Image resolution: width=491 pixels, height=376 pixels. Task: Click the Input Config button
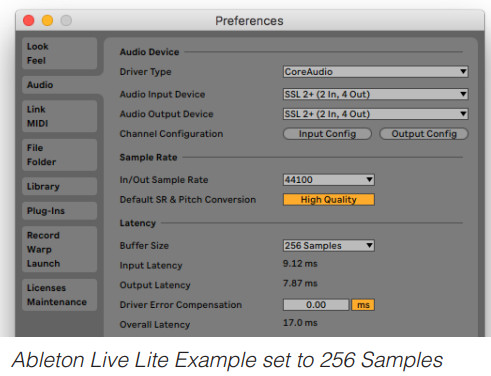(327, 134)
